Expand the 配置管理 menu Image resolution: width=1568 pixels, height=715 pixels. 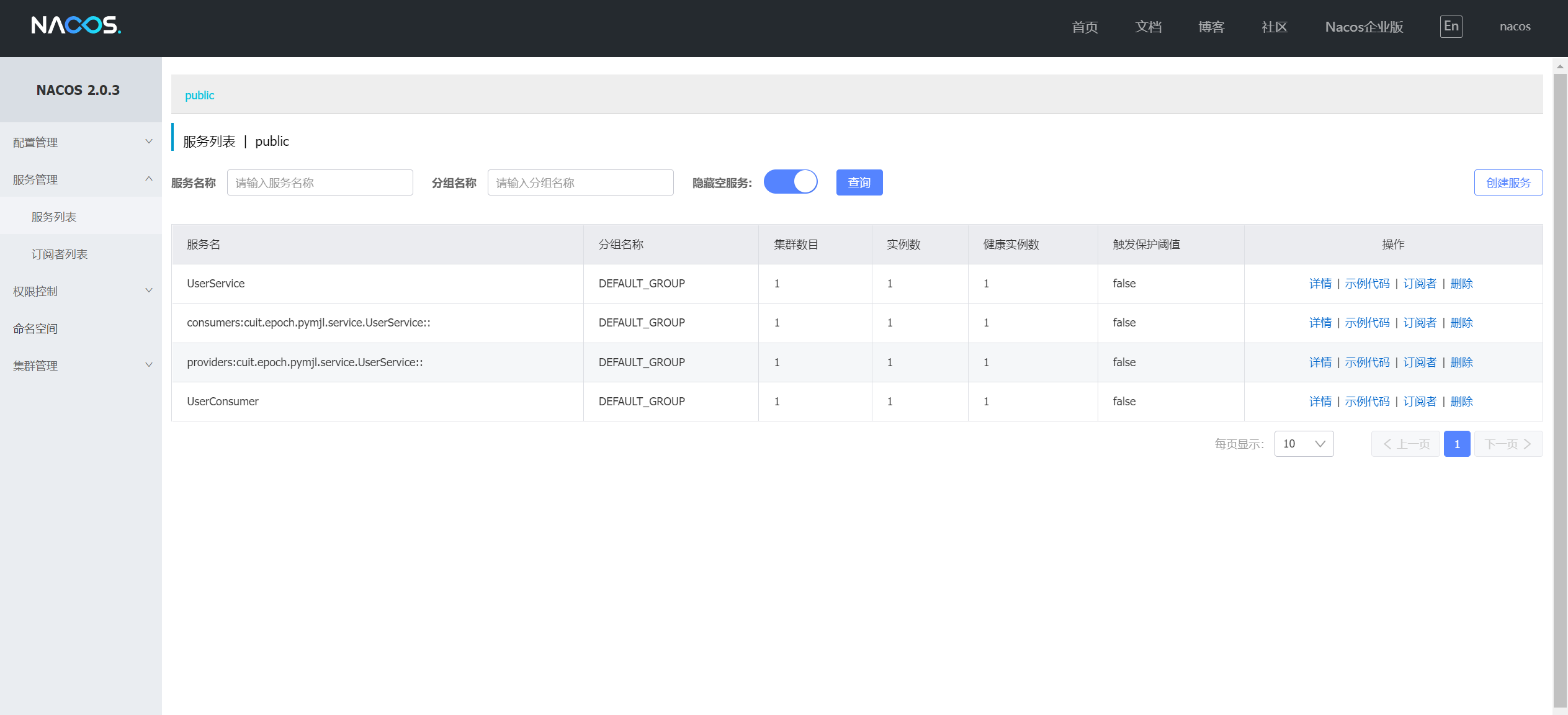coord(81,142)
